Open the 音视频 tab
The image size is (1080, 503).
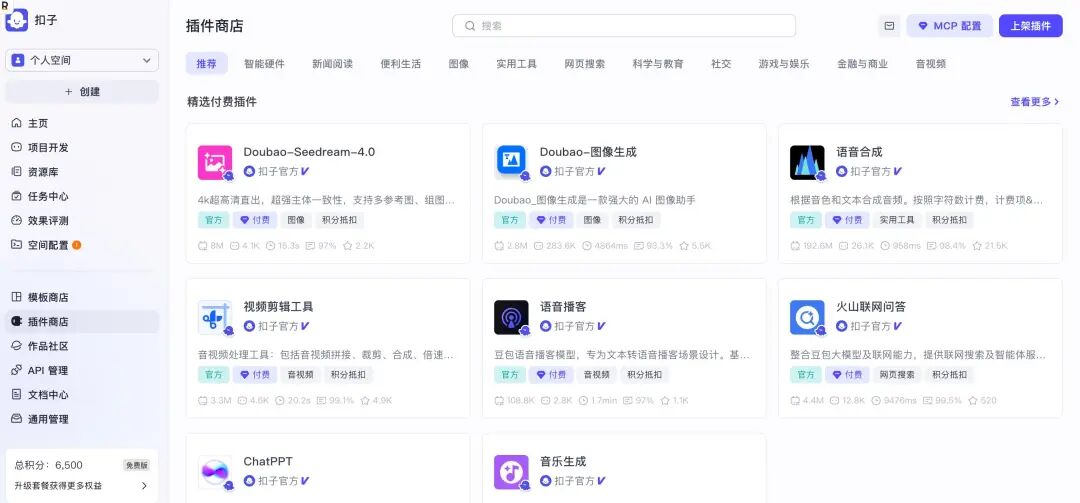coord(931,63)
